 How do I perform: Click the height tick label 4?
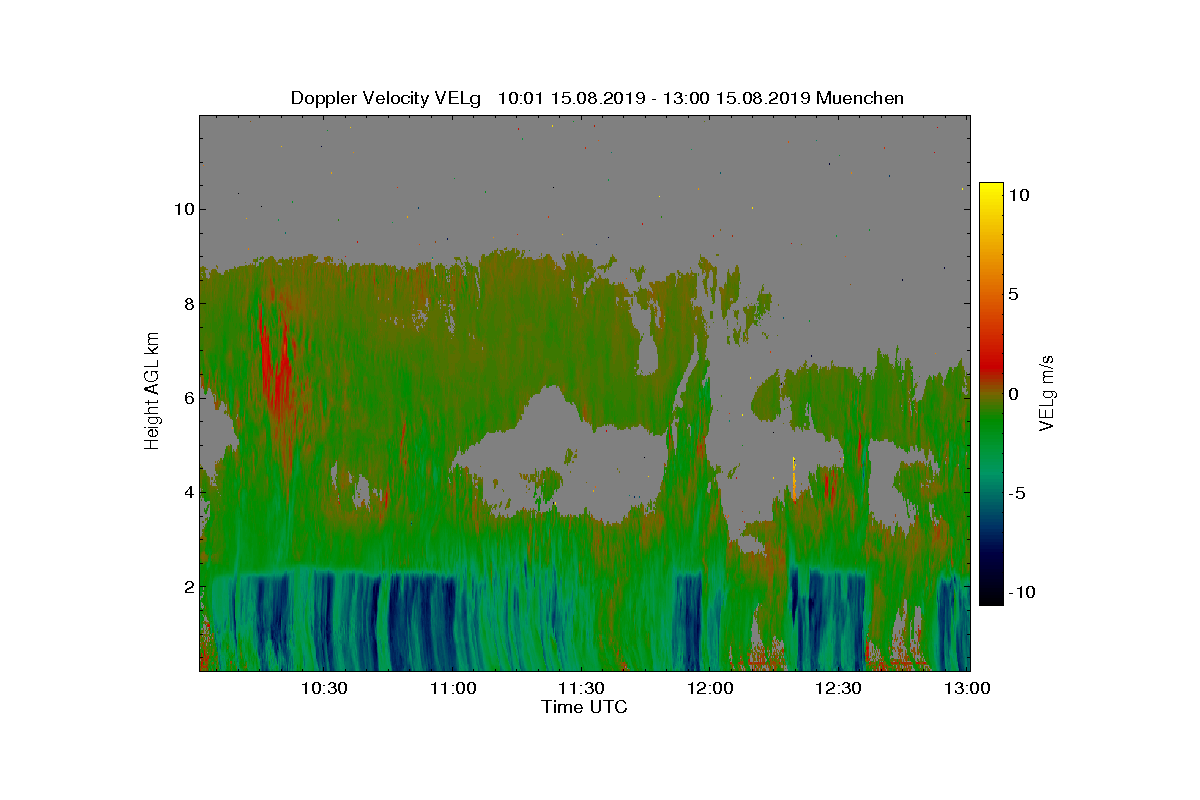187,492
